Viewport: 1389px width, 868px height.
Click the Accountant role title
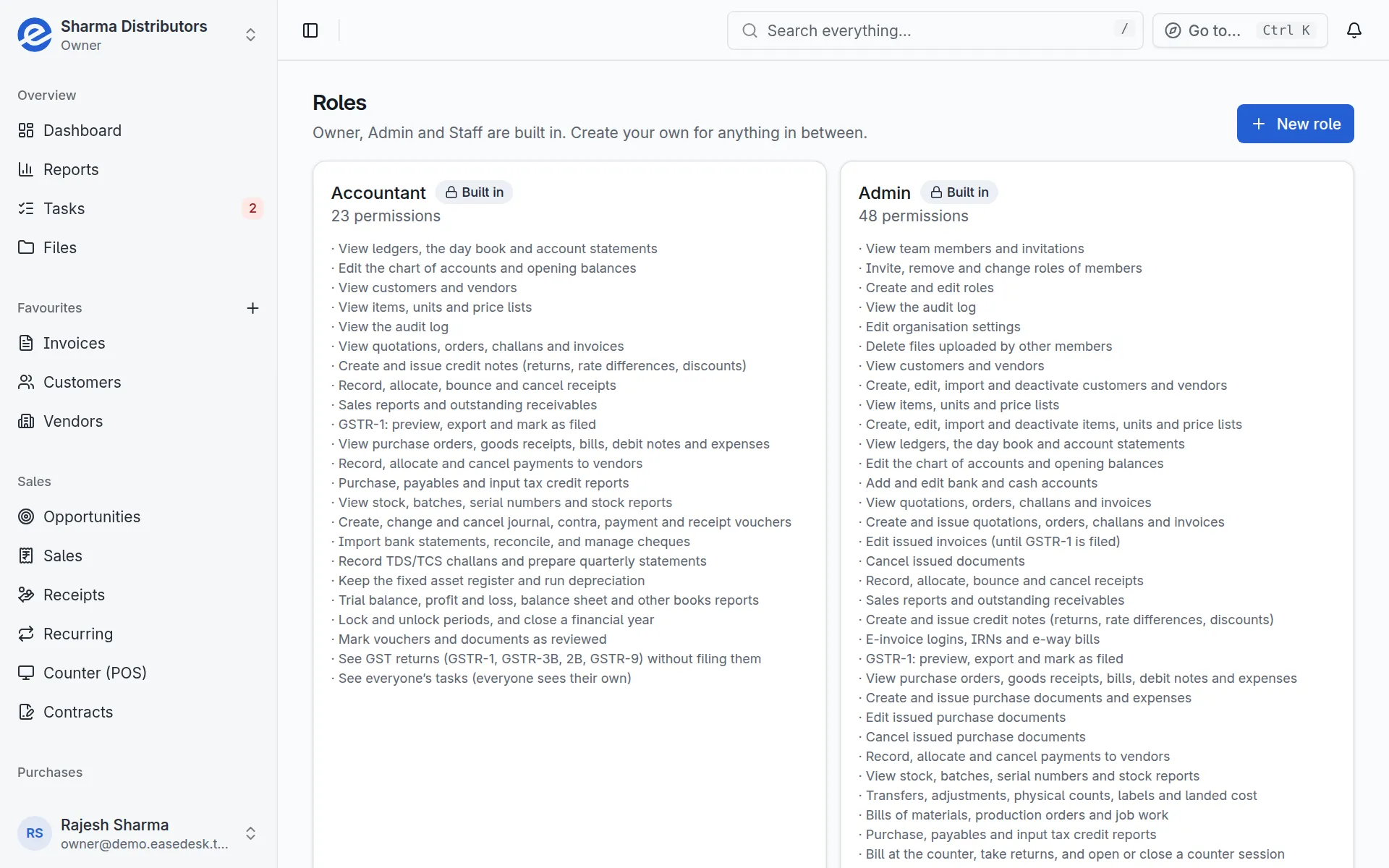click(x=378, y=193)
